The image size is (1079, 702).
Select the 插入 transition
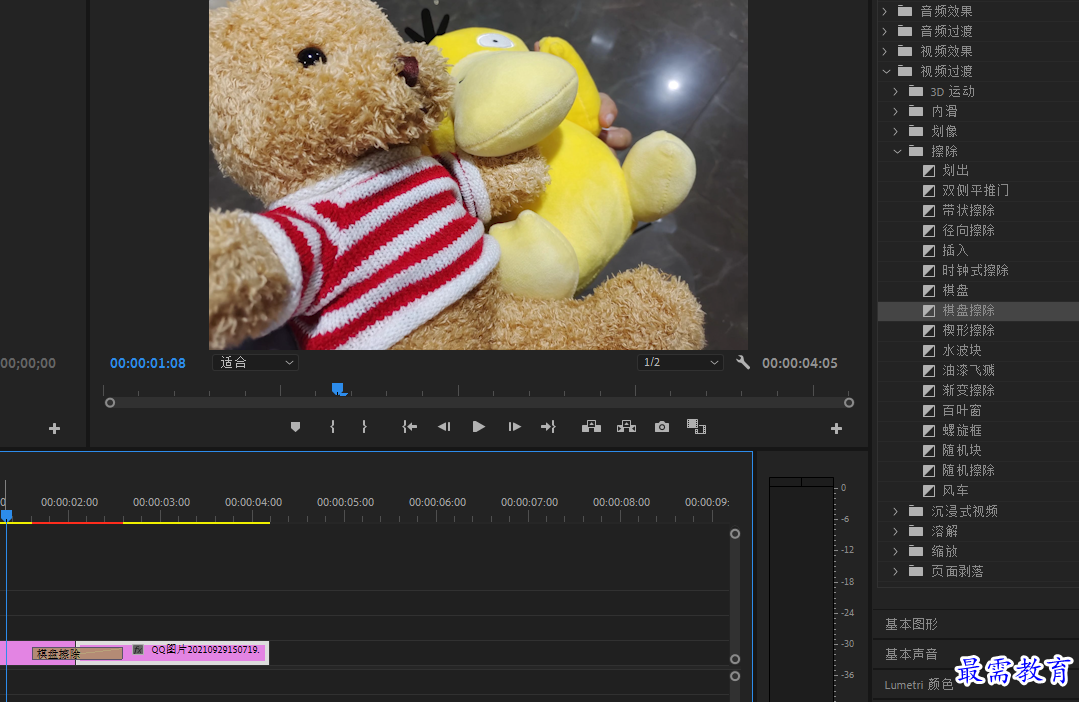pos(955,251)
